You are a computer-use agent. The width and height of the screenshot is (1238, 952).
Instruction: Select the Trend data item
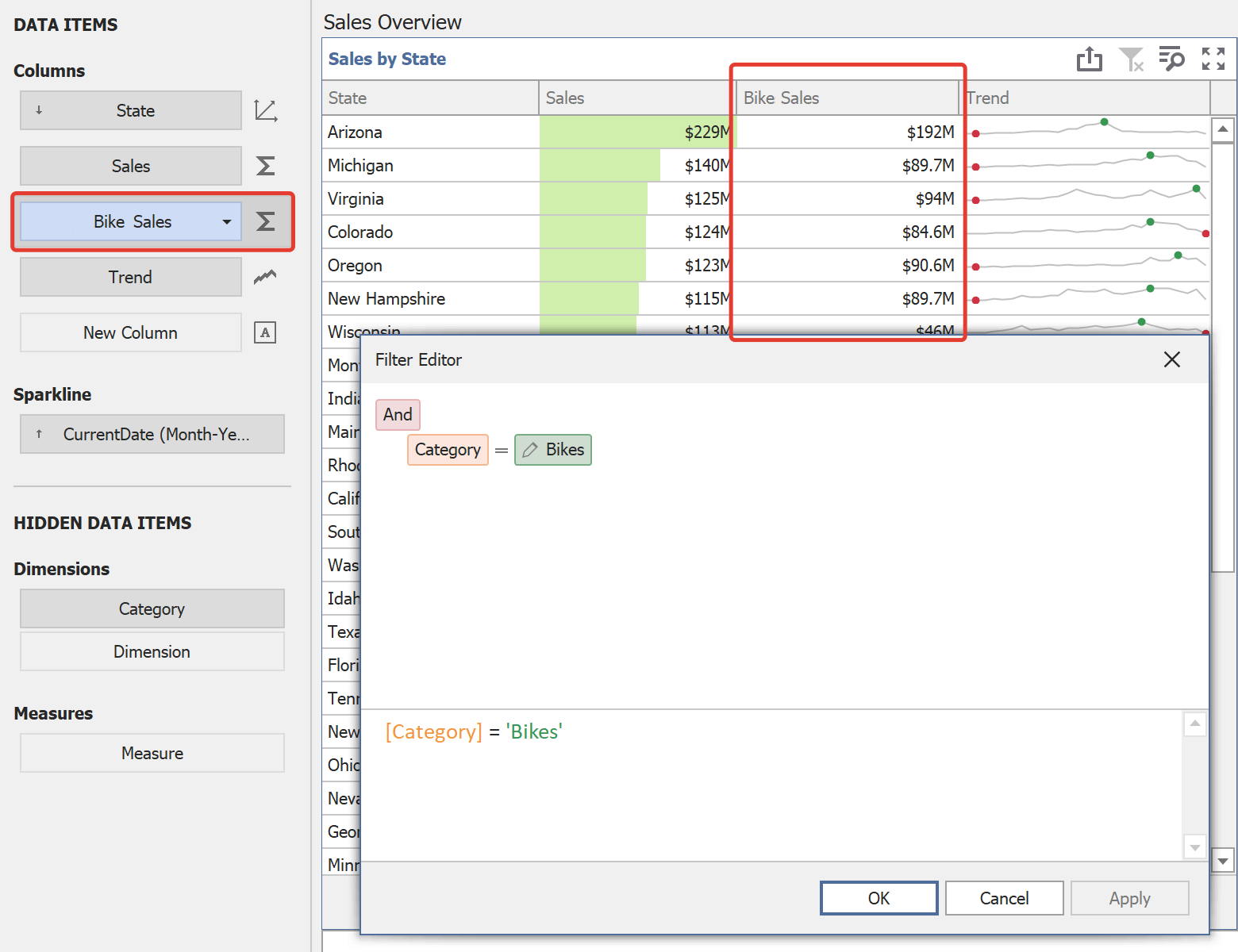(x=131, y=277)
